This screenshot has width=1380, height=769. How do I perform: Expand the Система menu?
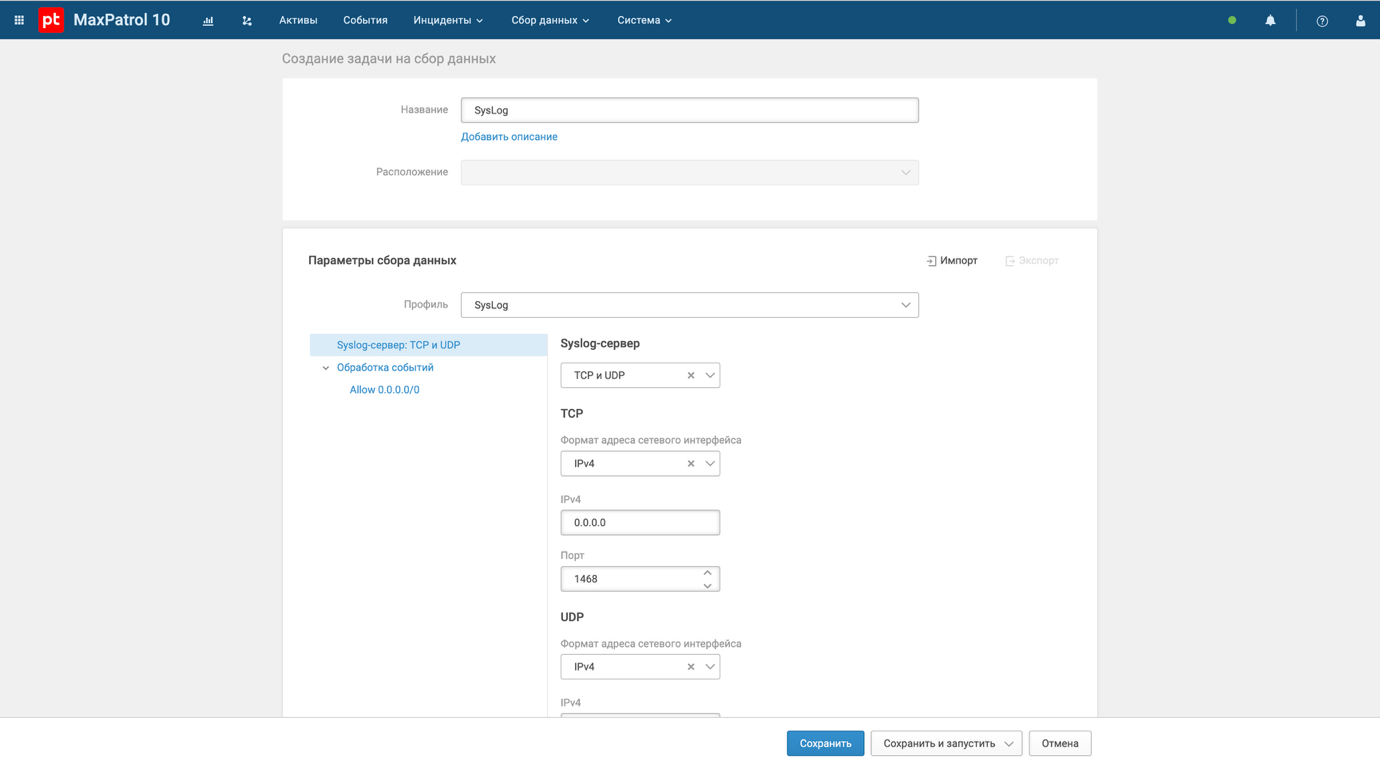click(x=644, y=20)
